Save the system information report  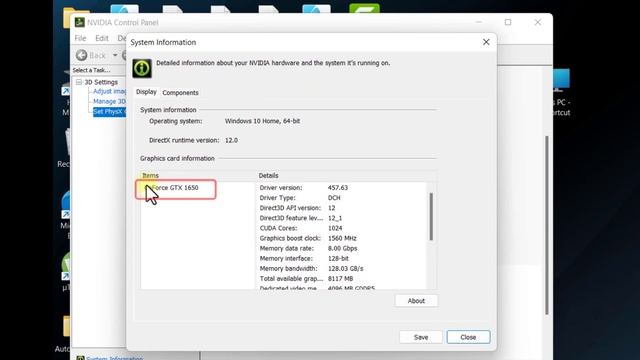click(421, 337)
